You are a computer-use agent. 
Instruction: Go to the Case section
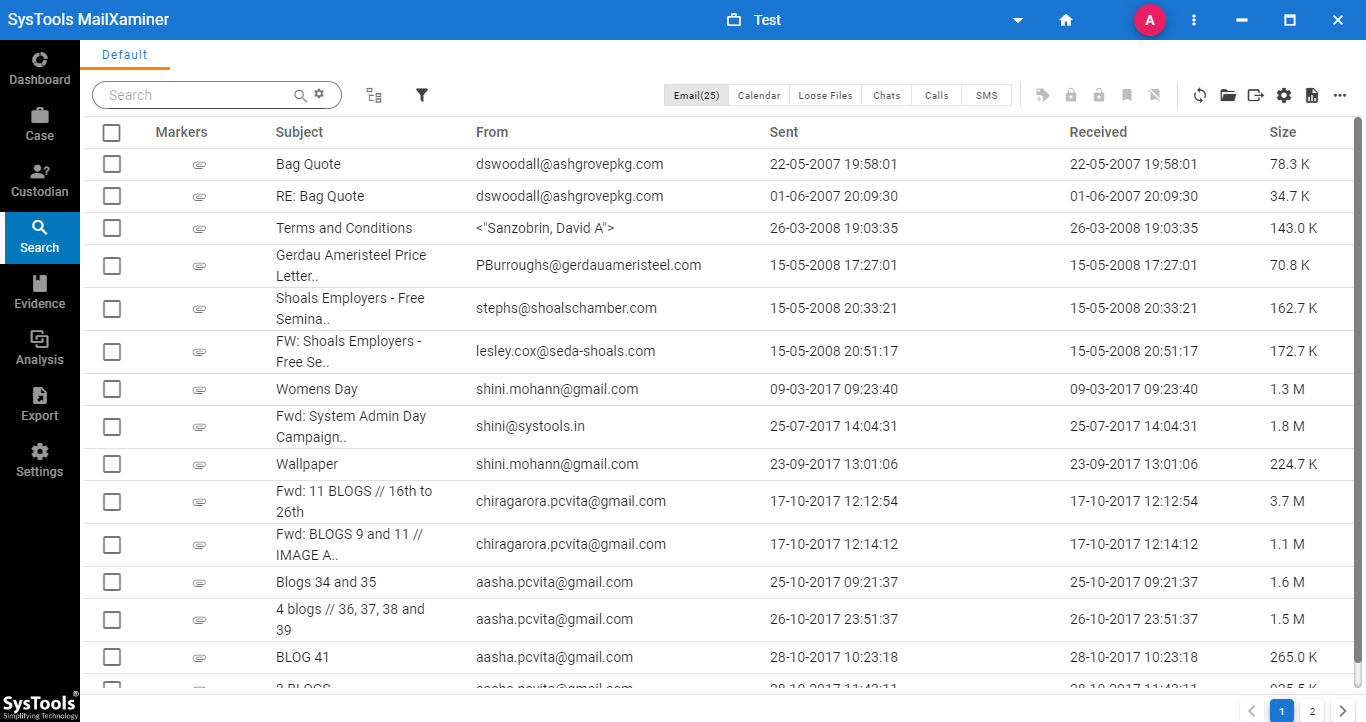point(40,124)
